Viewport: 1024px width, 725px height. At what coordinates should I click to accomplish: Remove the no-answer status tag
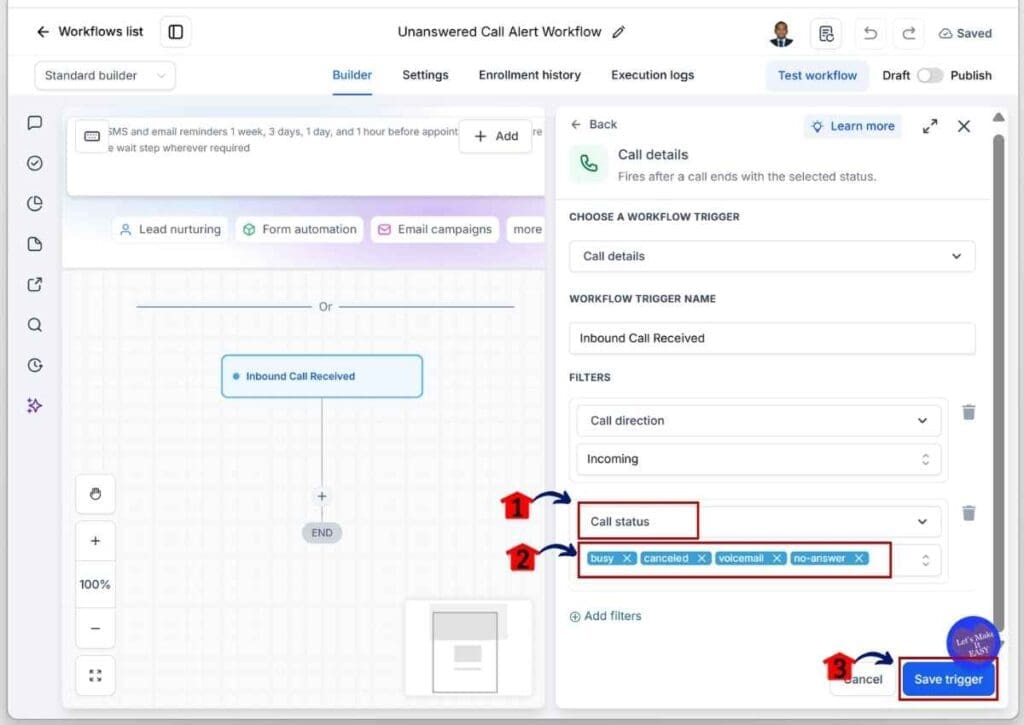(x=859, y=558)
